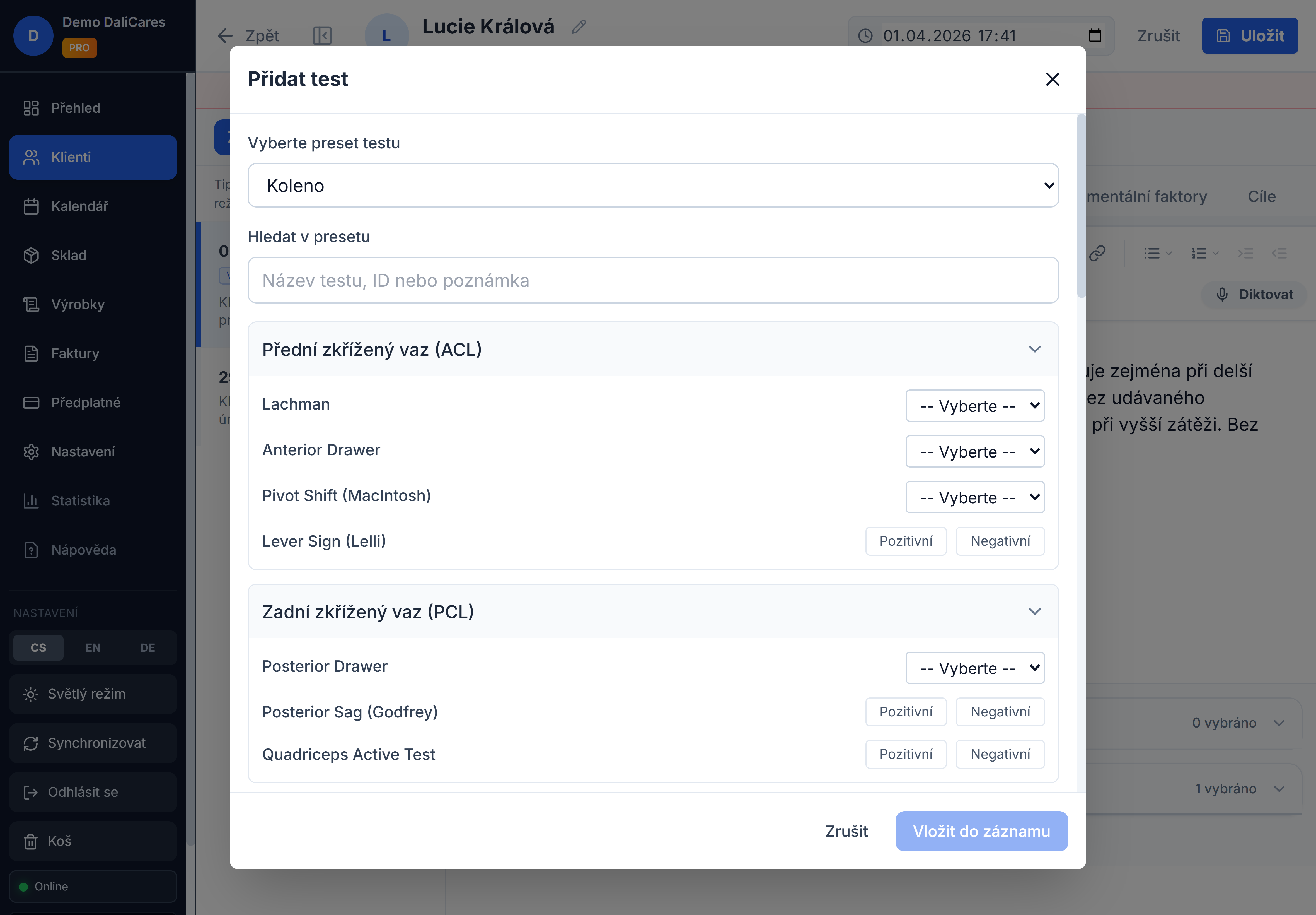Open Statistika via its chart icon

(31, 501)
